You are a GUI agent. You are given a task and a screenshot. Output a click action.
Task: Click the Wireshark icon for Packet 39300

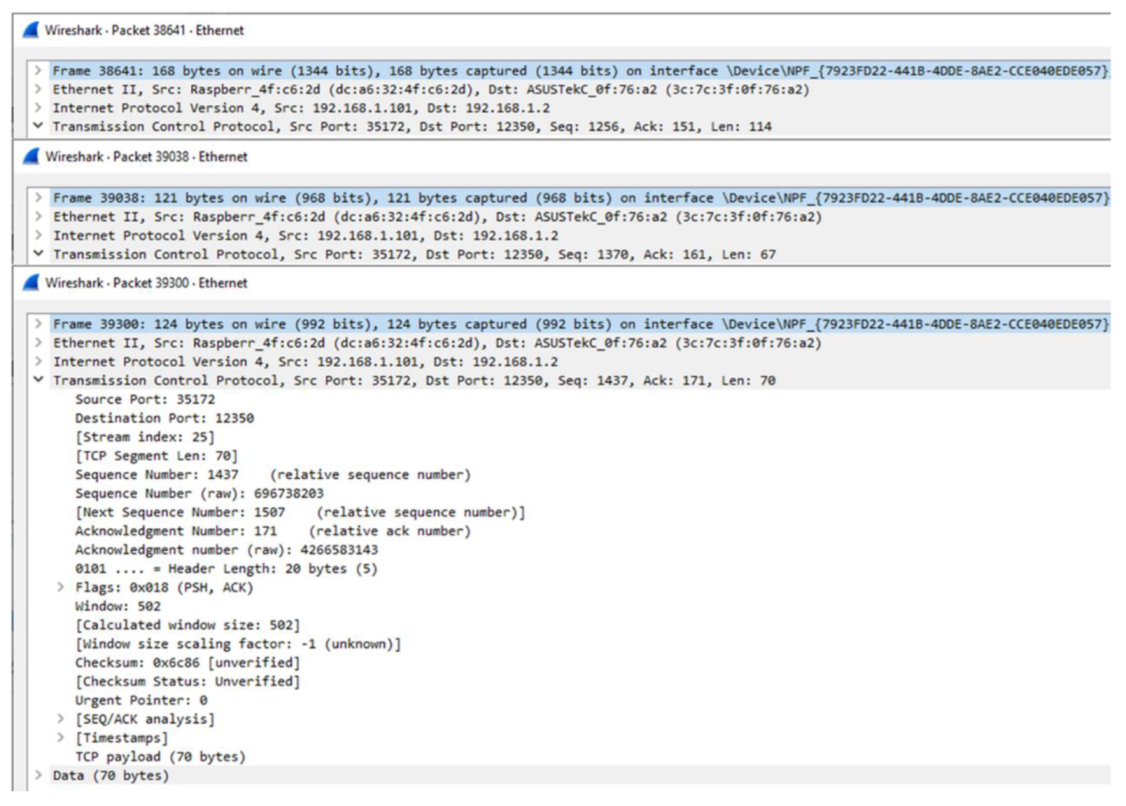(30, 283)
